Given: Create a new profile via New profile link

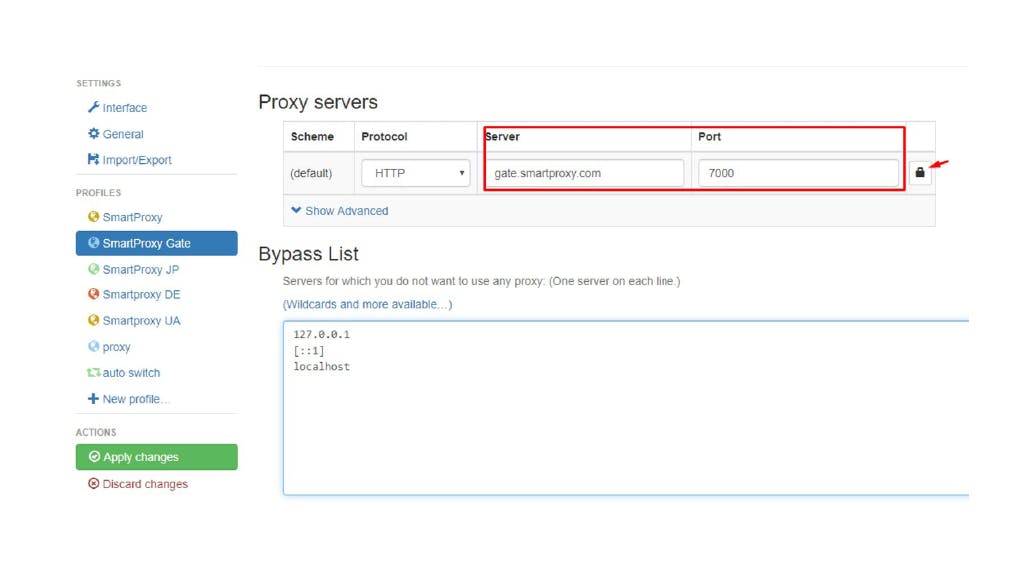Looking at the screenshot, I should 136,399.
